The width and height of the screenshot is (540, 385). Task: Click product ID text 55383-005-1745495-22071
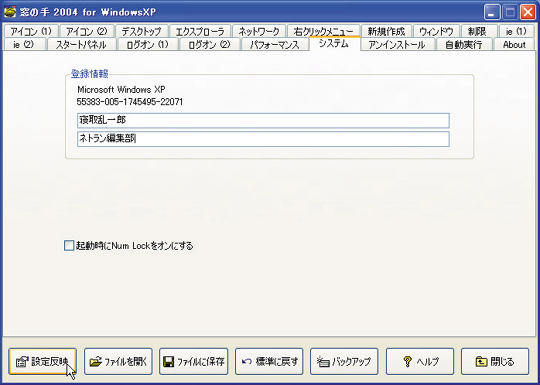tap(130, 102)
